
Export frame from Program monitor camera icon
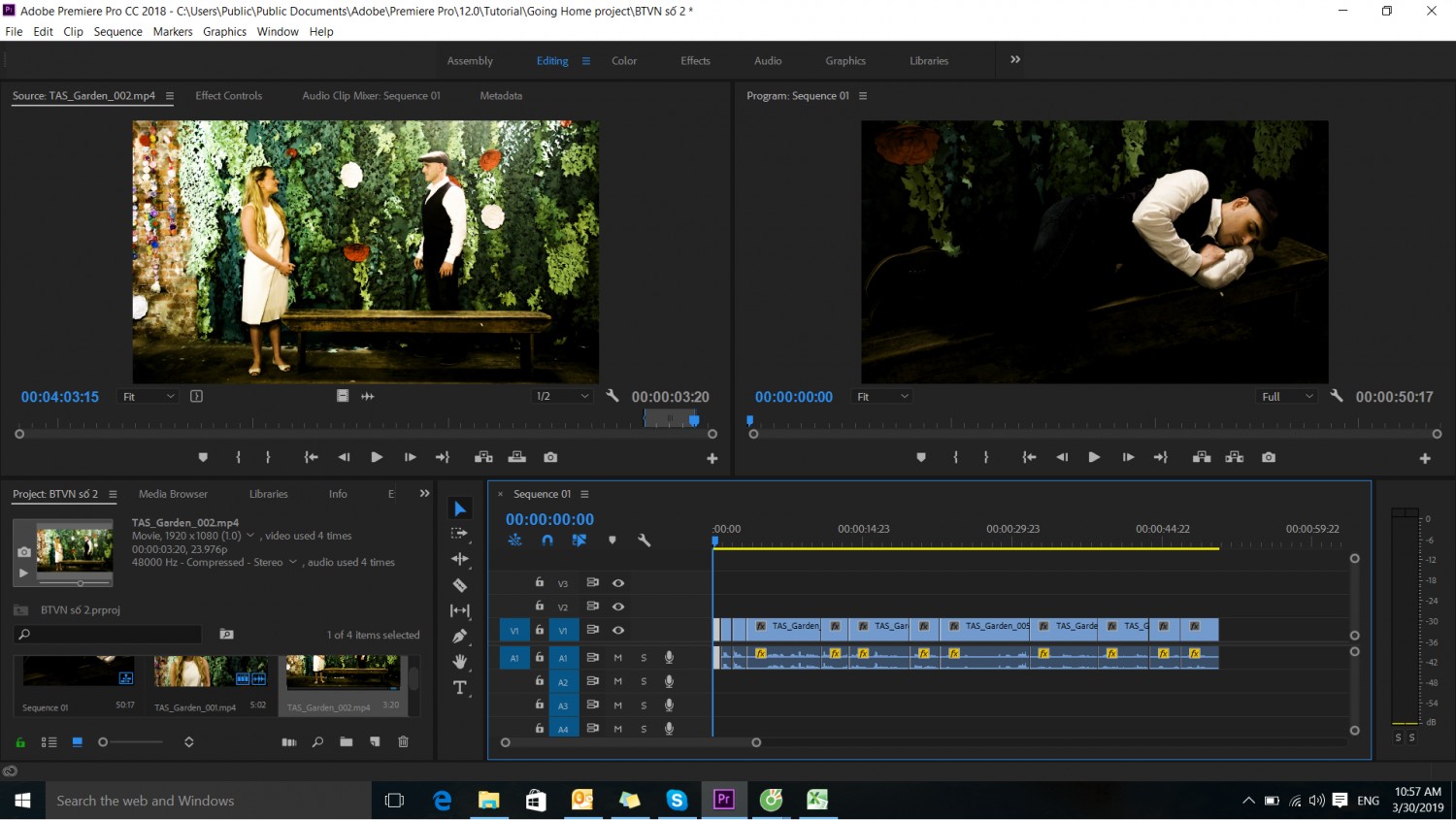[x=1269, y=457]
